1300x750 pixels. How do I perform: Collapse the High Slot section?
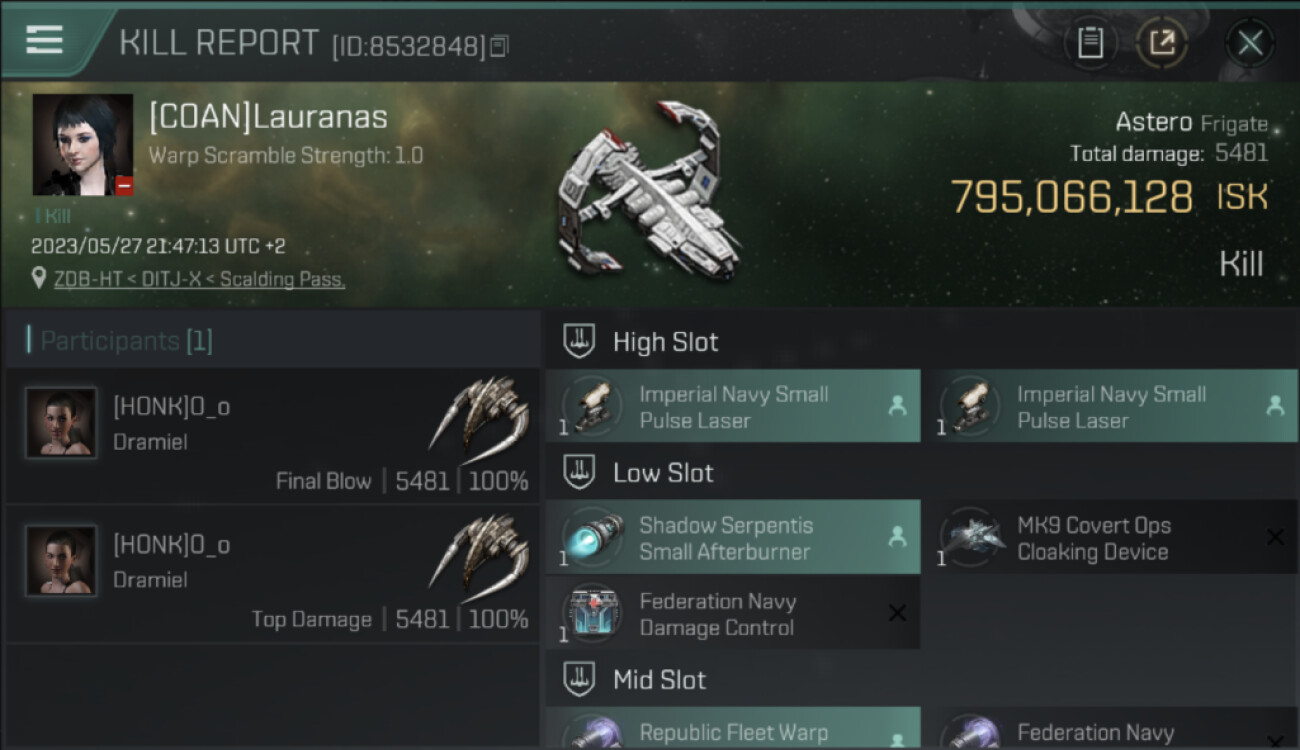579,342
